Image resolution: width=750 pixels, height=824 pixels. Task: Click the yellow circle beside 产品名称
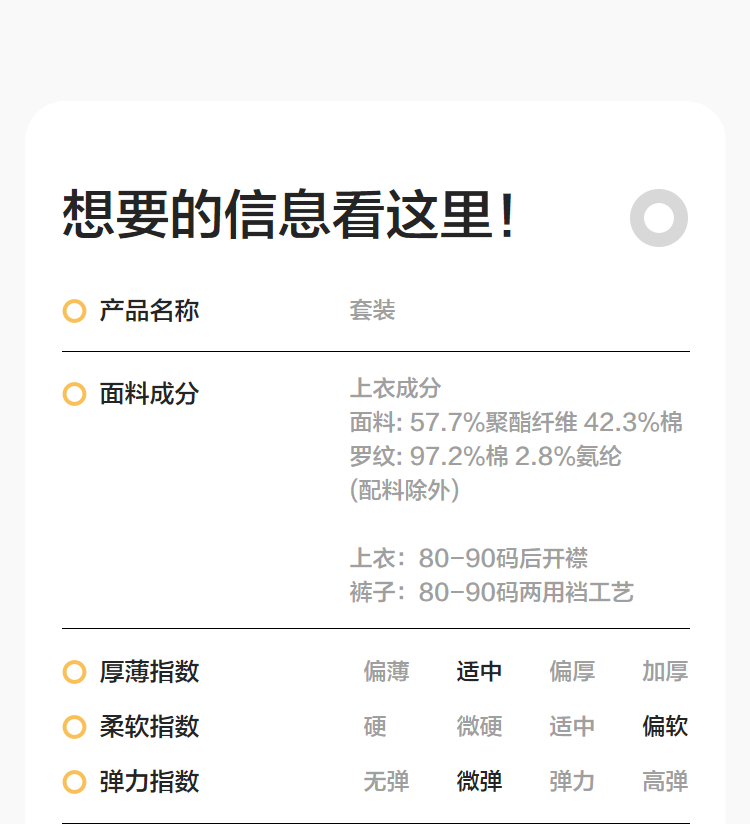(x=74, y=311)
